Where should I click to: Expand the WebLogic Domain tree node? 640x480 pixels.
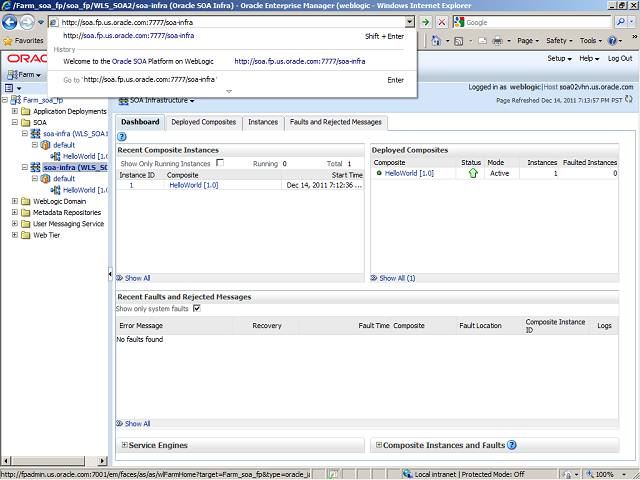[x=15, y=201]
